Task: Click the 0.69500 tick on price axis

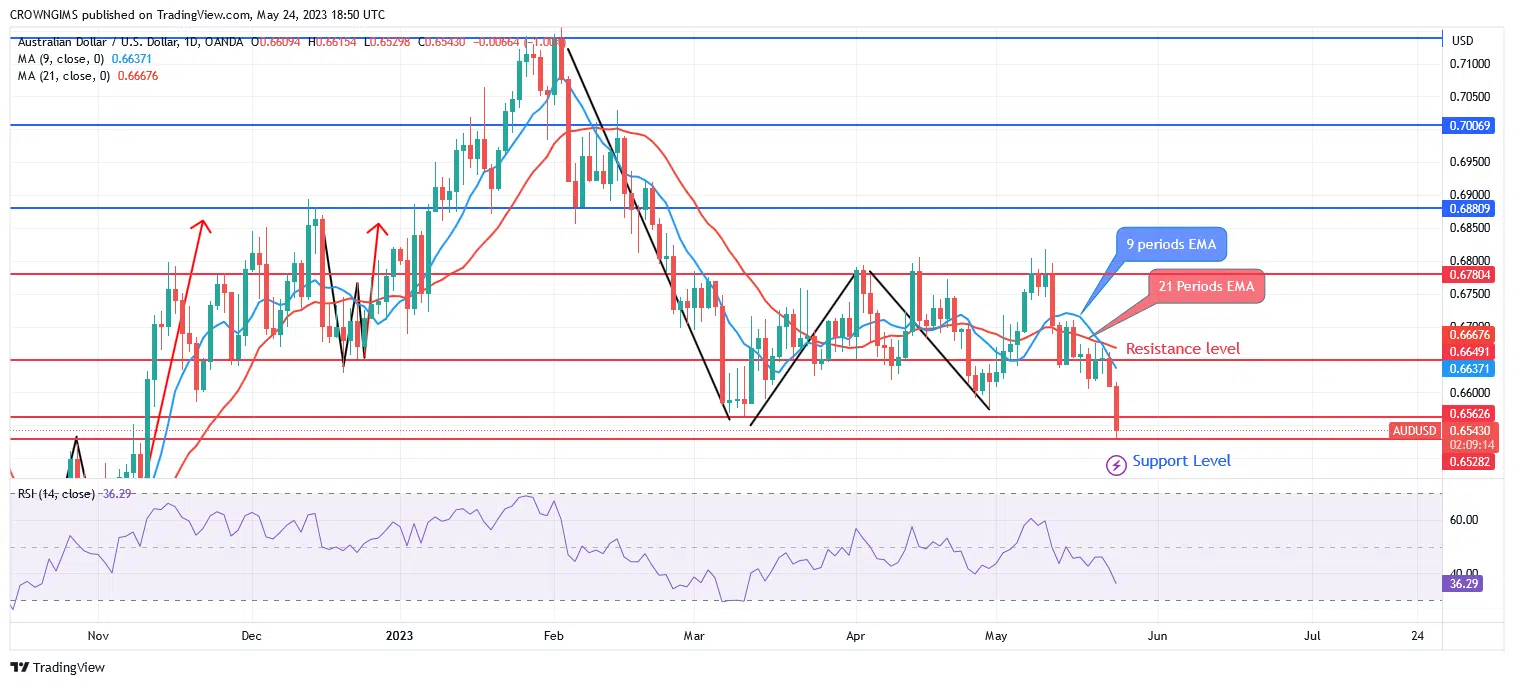Action: [x=1469, y=162]
